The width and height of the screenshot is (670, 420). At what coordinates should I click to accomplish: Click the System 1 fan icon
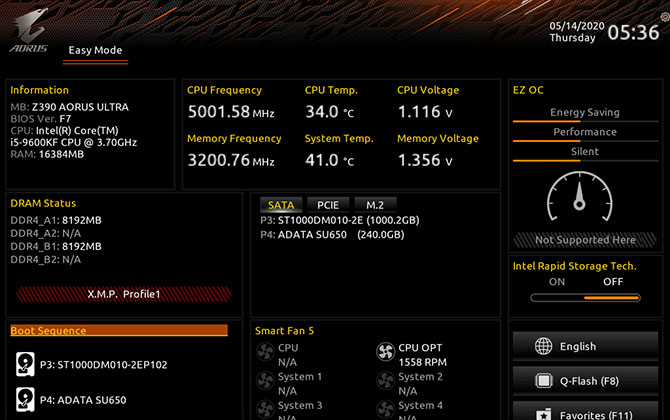pos(265,381)
